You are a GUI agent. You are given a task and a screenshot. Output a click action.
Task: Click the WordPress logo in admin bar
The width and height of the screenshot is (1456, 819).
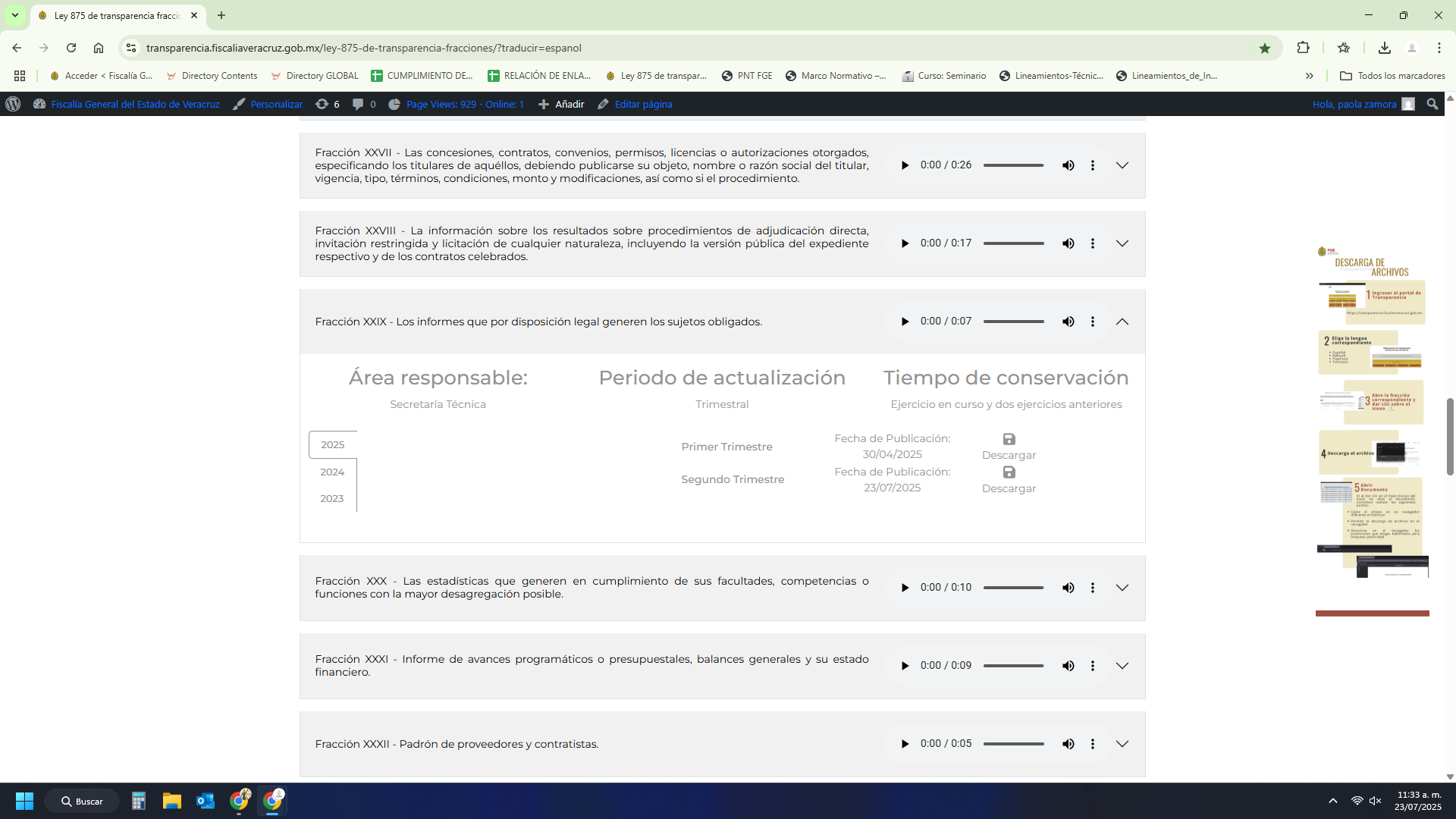pyautogui.click(x=13, y=104)
